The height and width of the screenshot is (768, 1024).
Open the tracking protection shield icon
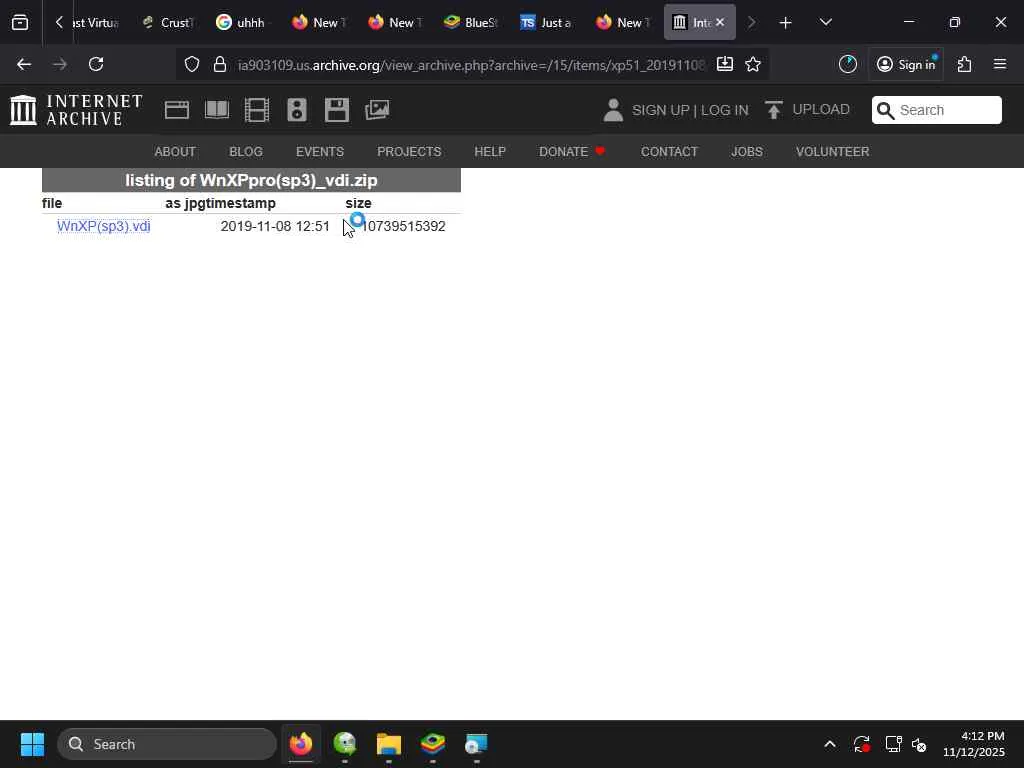191,64
